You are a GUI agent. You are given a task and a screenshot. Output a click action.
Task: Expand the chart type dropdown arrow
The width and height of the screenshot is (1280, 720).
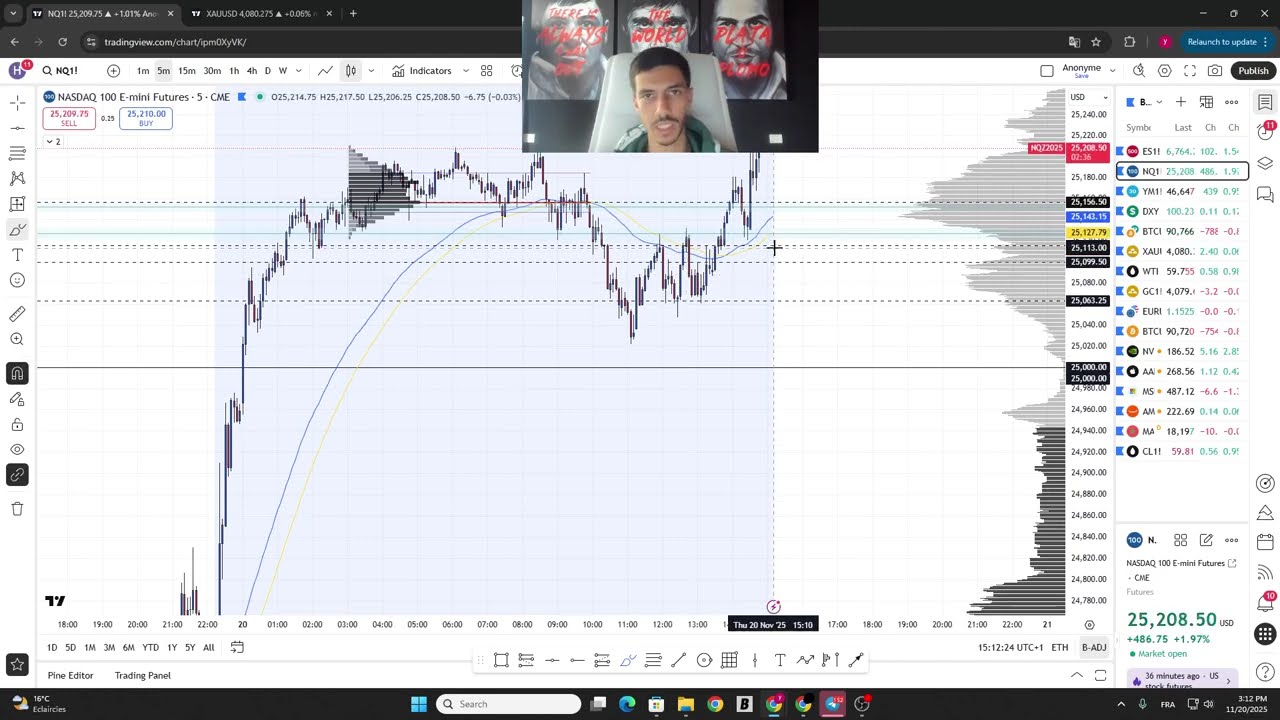(371, 71)
